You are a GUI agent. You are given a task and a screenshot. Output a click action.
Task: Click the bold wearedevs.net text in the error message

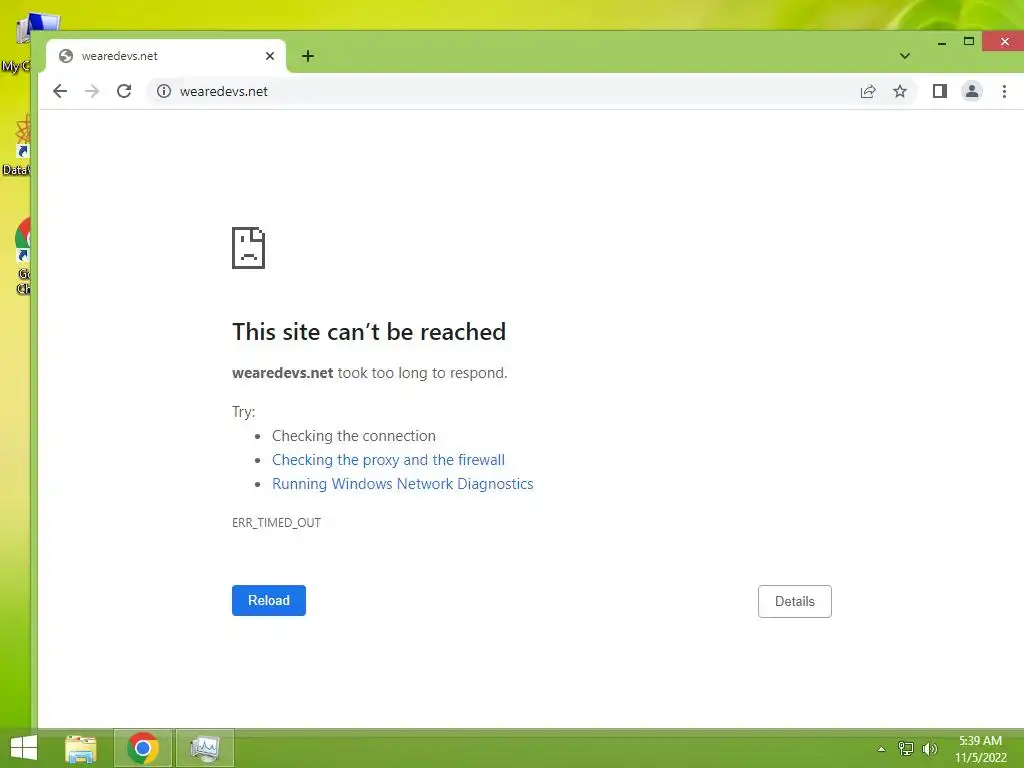pos(283,373)
